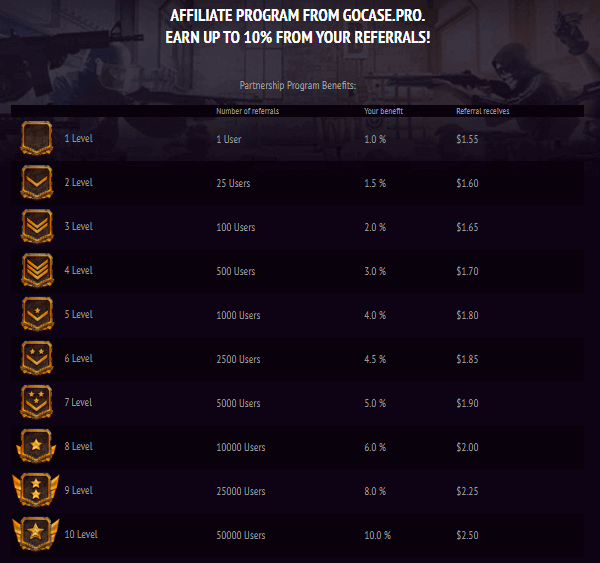Click the 4 Level triple chevron badge

click(x=37, y=270)
